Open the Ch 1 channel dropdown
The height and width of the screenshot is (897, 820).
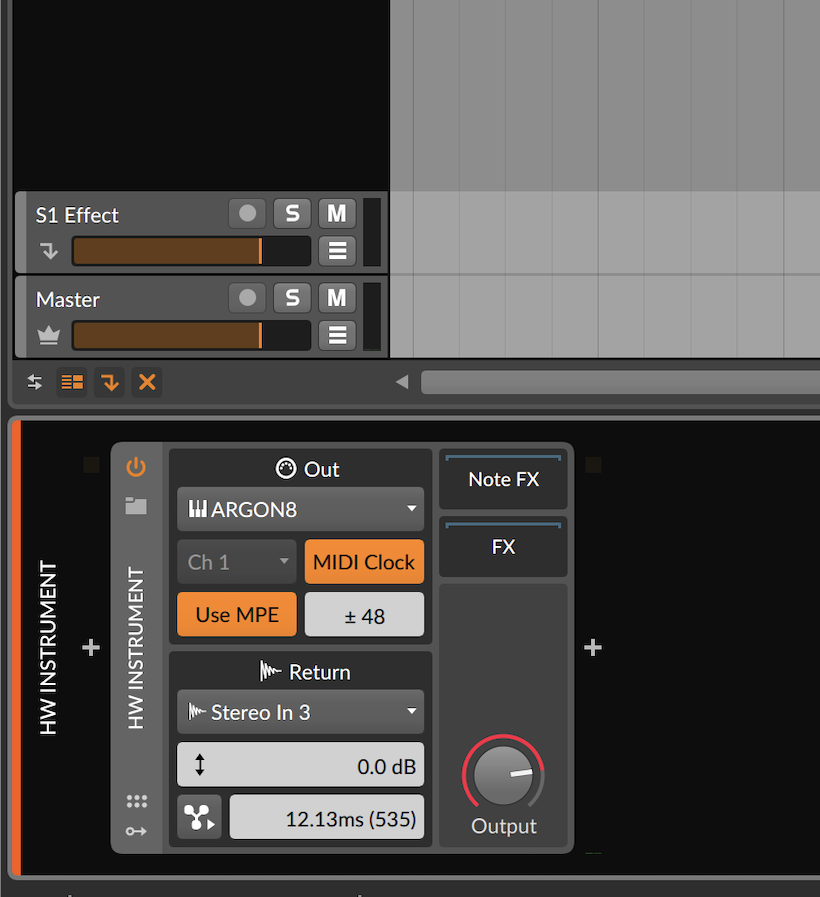(237, 562)
